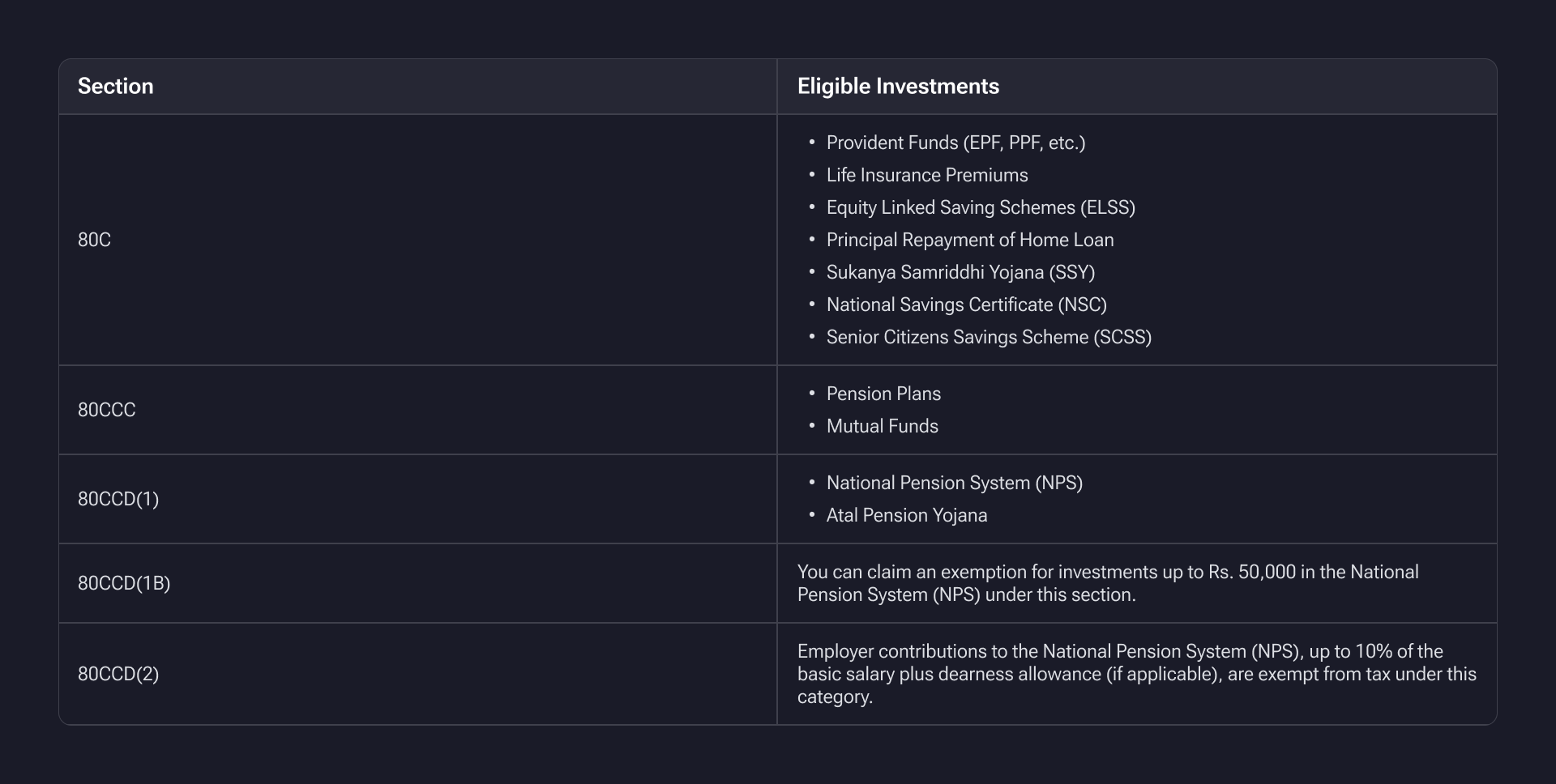Select Sukanya Samriddhi Yojana (SSY) entry
This screenshot has width=1556, height=784.
pyautogui.click(x=960, y=272)
